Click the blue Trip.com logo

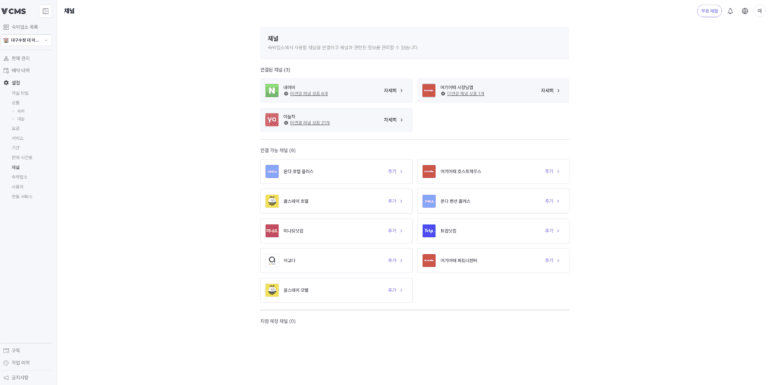(429, 231)
